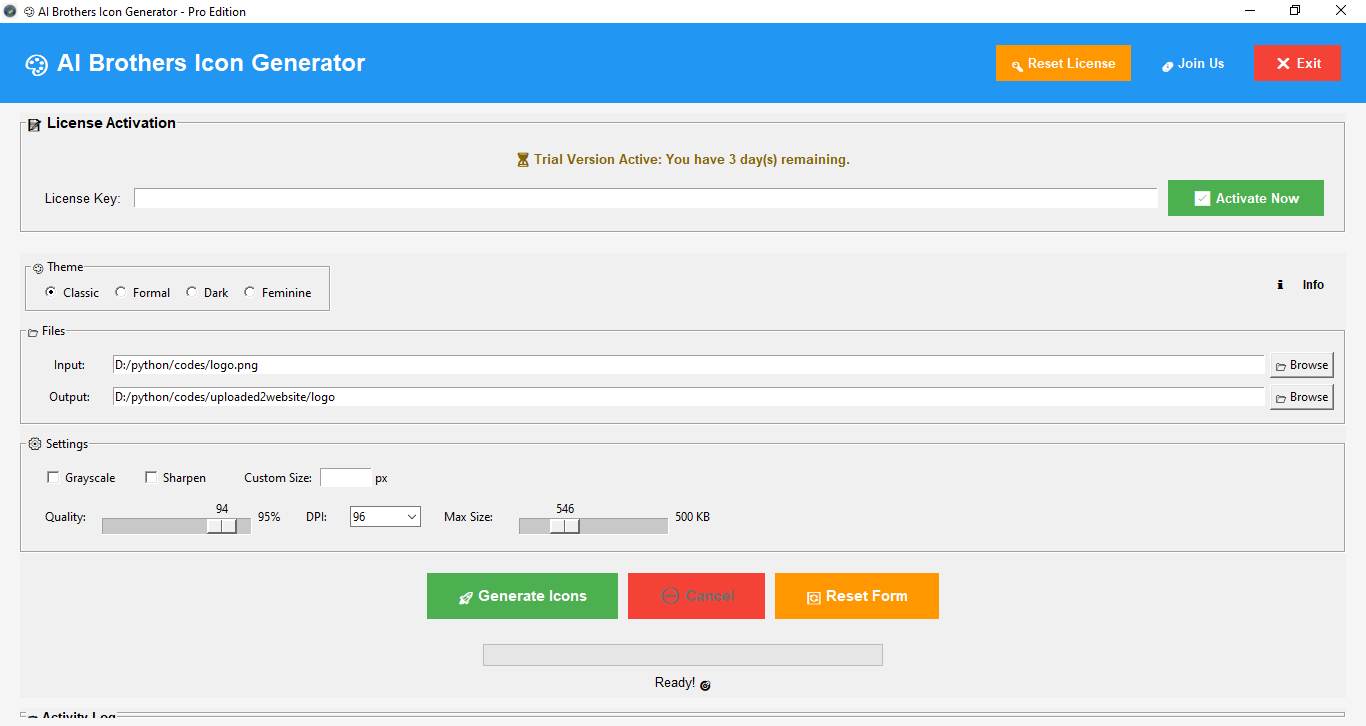
Task: Open the Join Us link
Action: [x=1193, y=63]
